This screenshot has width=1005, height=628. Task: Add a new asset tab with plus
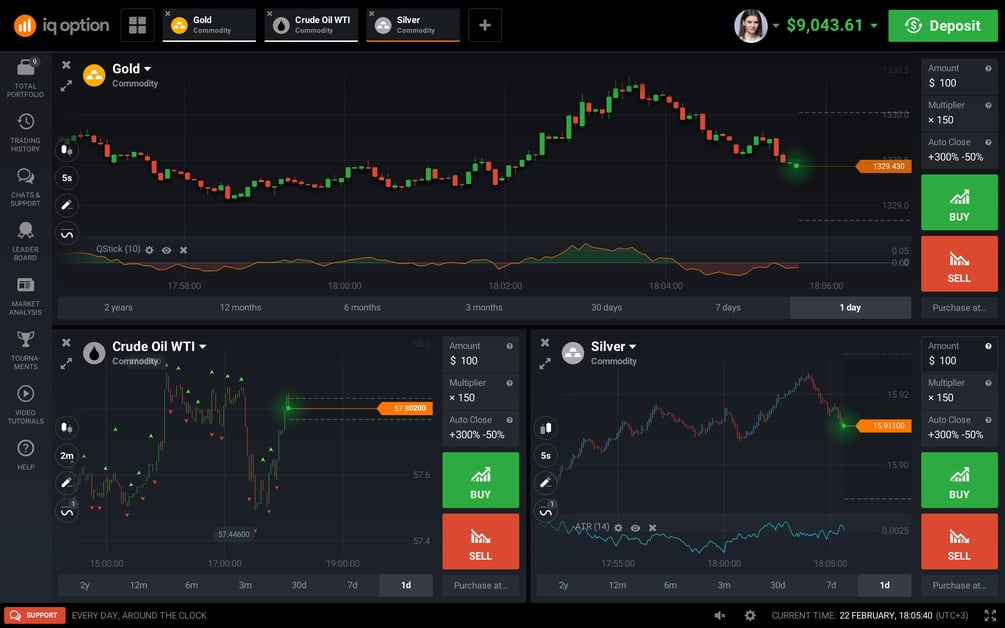pos(485,25)
